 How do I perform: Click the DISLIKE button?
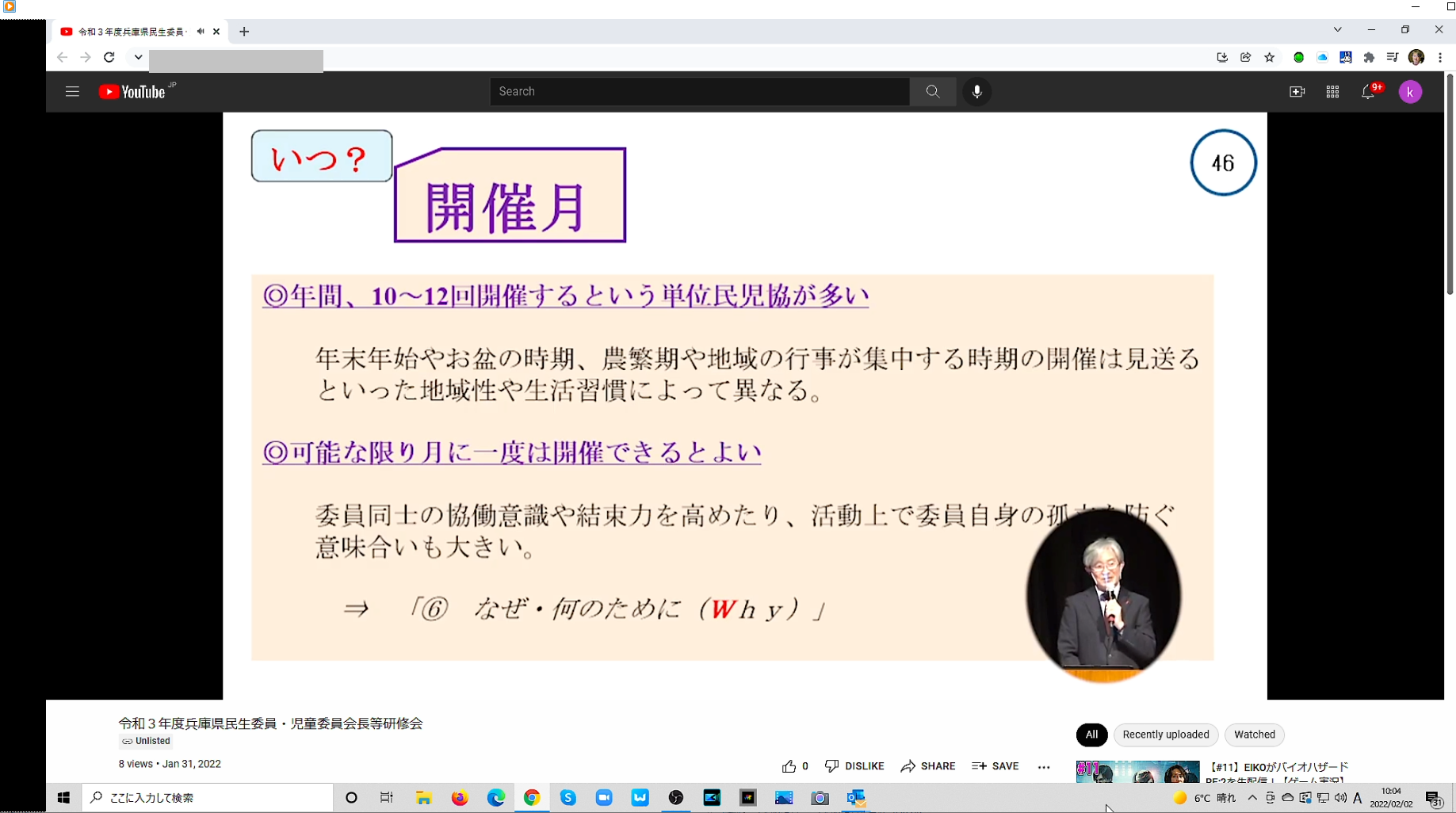click(854, 766)
